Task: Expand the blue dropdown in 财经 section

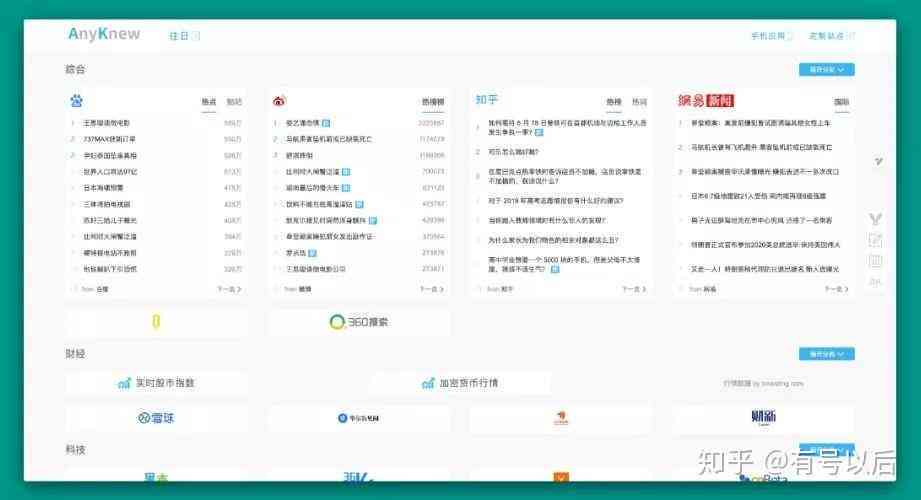Action: tap(826, 354)
